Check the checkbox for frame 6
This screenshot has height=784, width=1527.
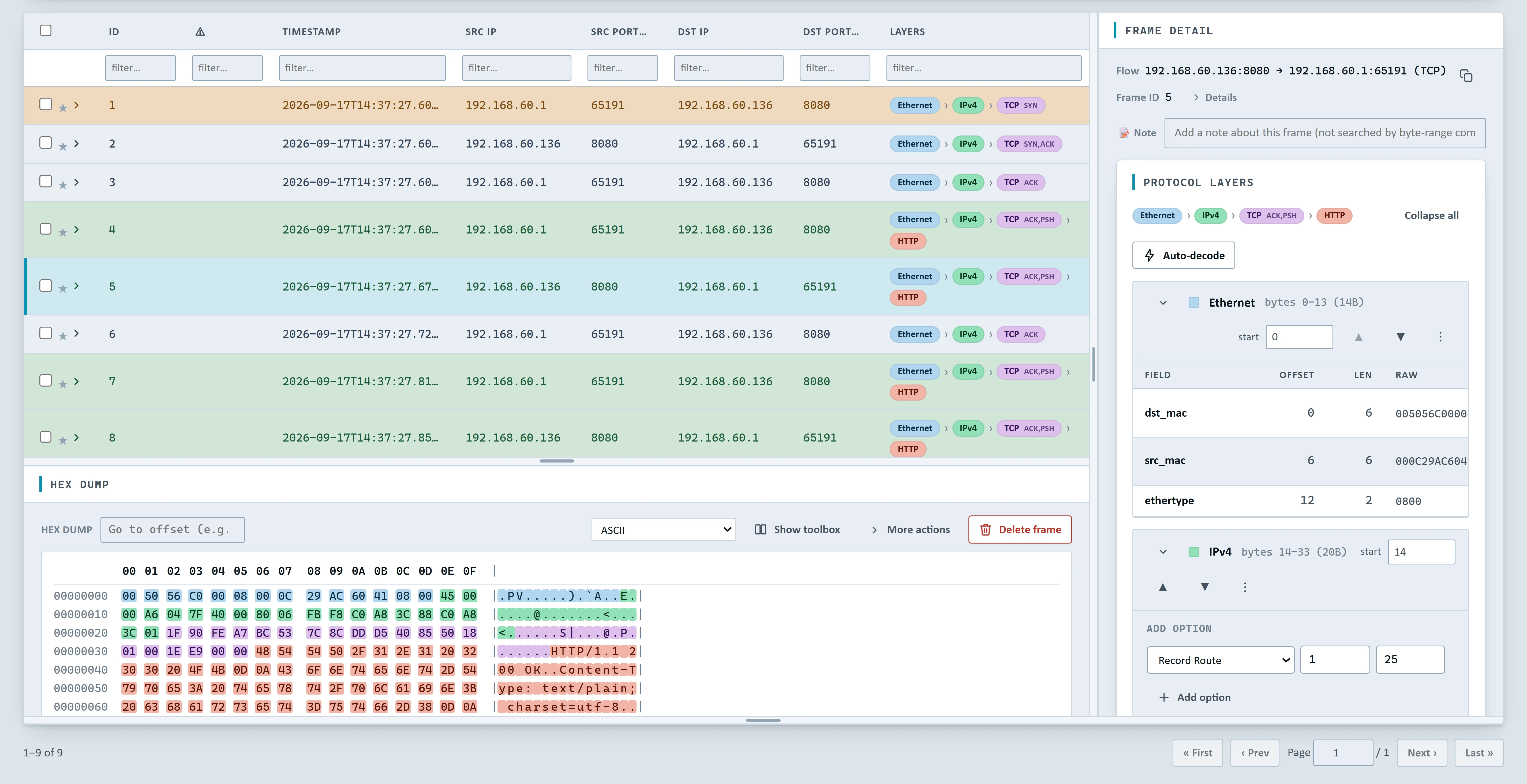coord(46,333)
